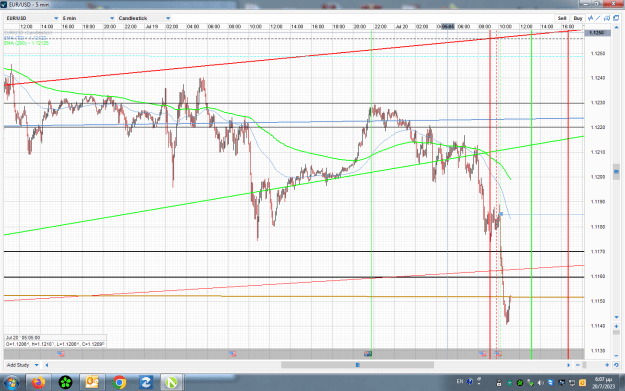
Task: Zoom in price axis with plus icon
Action: [x=616, y=326]
